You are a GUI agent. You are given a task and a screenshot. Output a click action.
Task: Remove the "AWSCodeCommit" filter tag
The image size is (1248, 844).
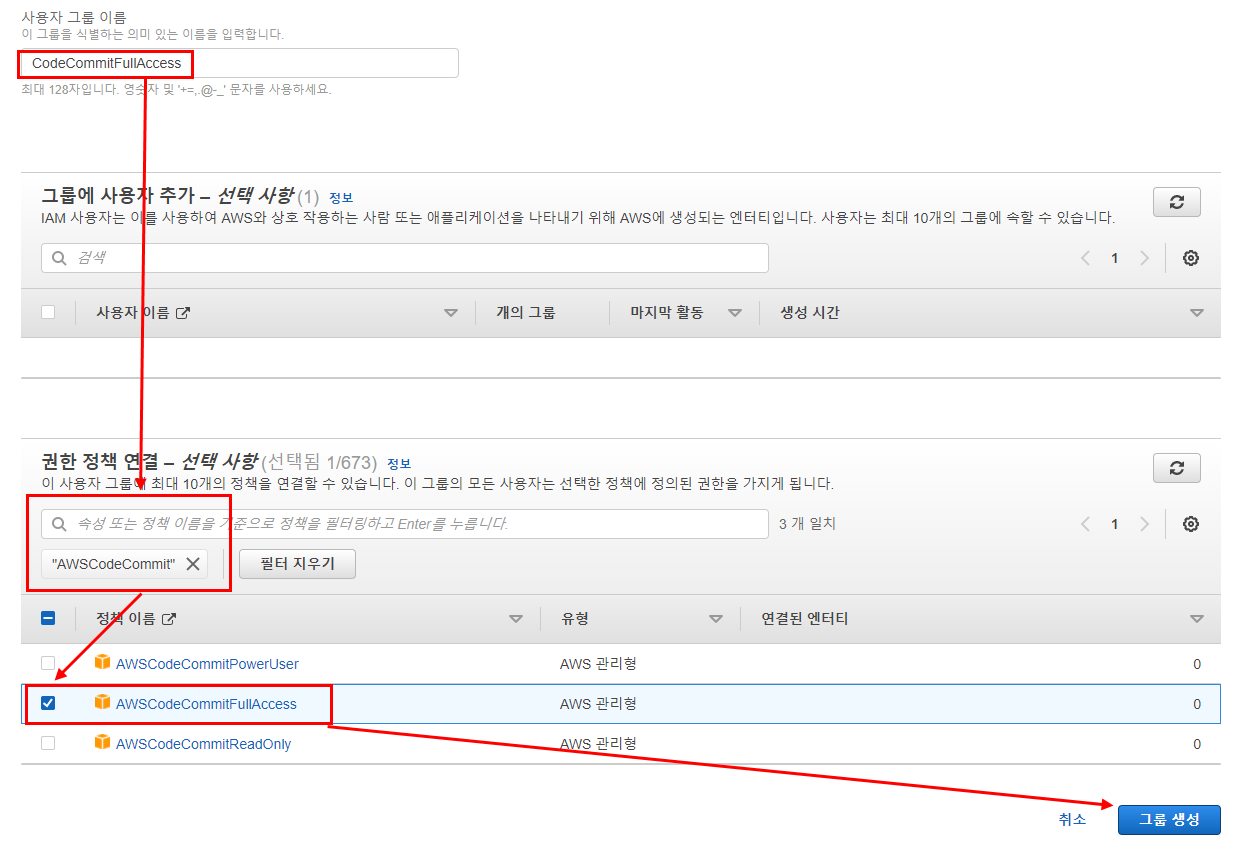(193, 564)
